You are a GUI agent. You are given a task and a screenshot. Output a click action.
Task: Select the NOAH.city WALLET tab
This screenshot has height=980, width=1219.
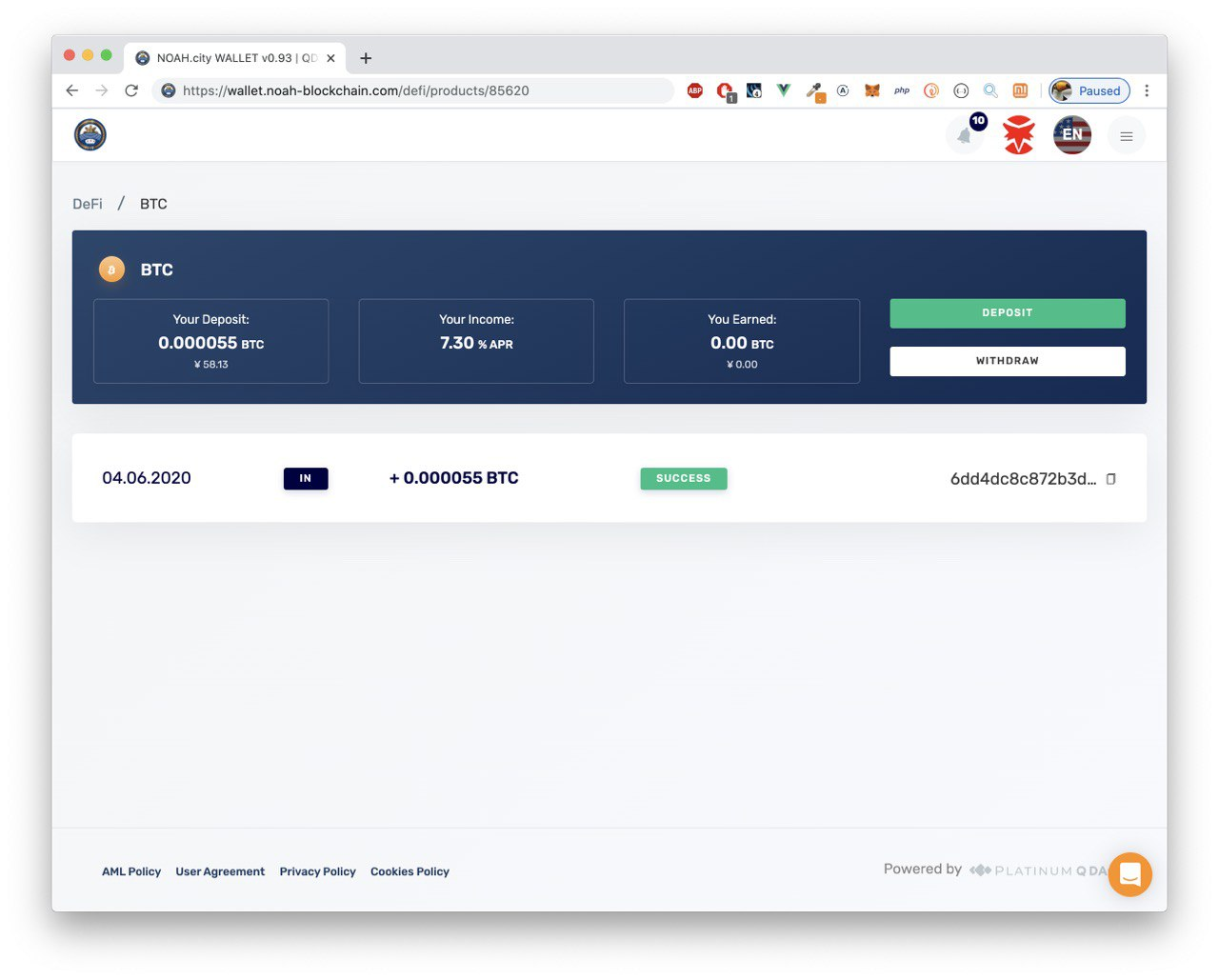click(x=234, y=58)
